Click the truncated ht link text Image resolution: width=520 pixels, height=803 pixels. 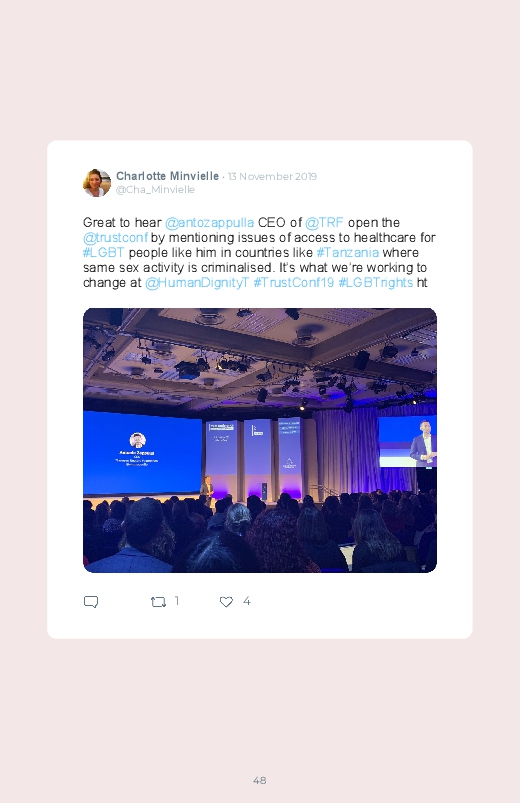point(422,283)
